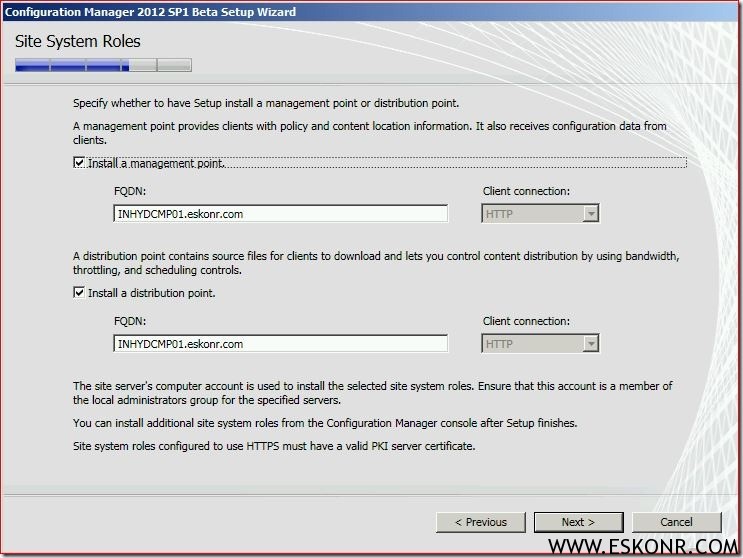Go back with the Previous button
Image resolution: width=743 pixels, height=558 pixels.
pyautogui.click(x=480, y=522)
